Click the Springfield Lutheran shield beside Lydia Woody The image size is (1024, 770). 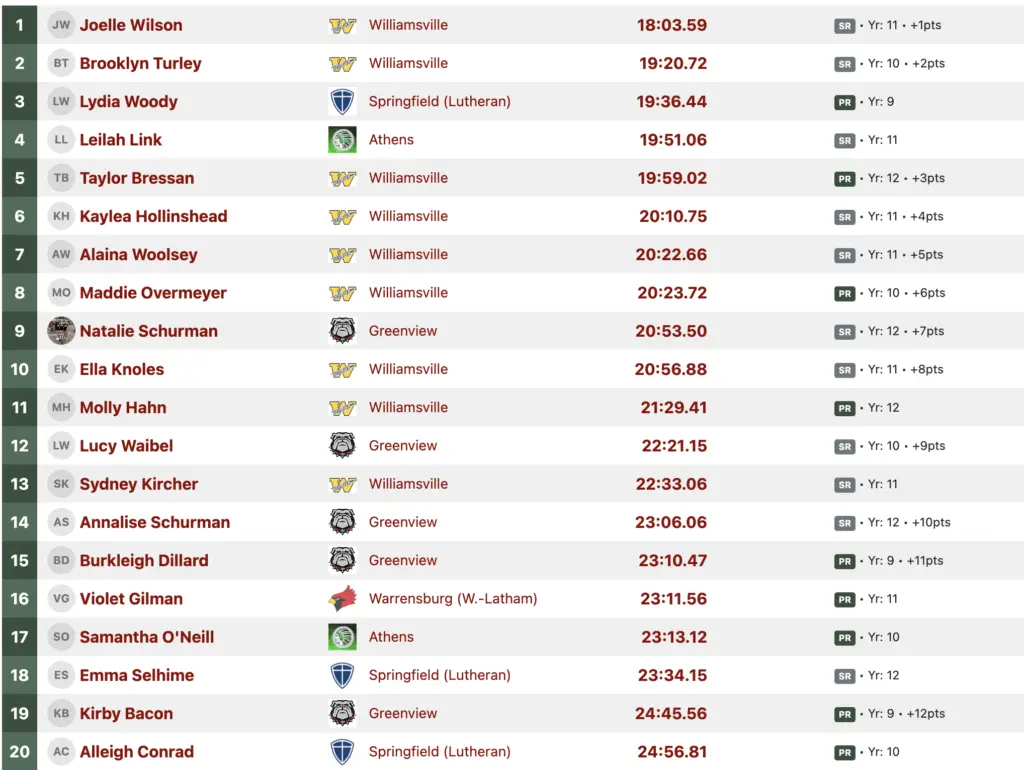tap(343, 102)
